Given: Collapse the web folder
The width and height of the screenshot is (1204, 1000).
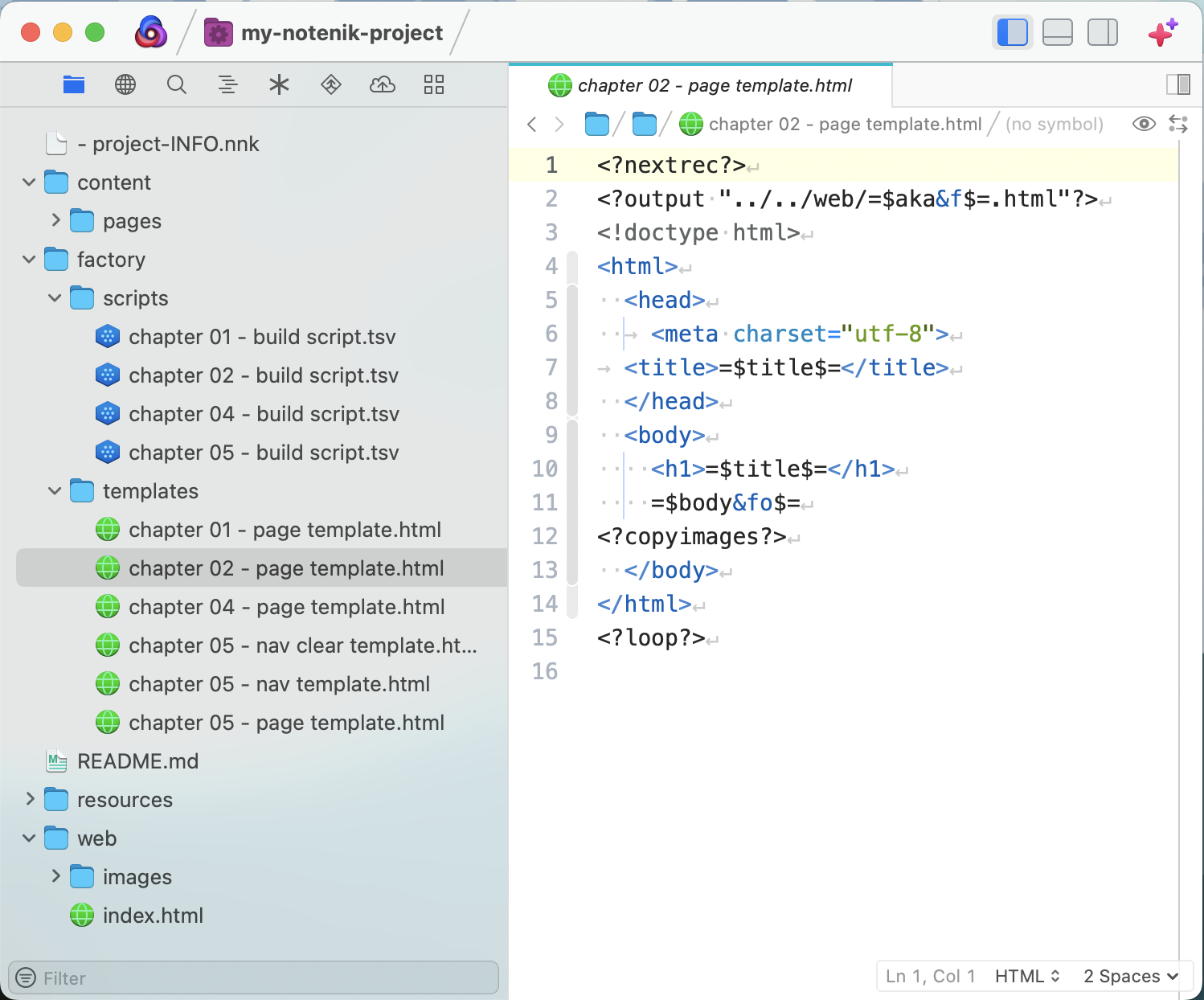Looking at the screenshot, I should click(x=29, y=838).
